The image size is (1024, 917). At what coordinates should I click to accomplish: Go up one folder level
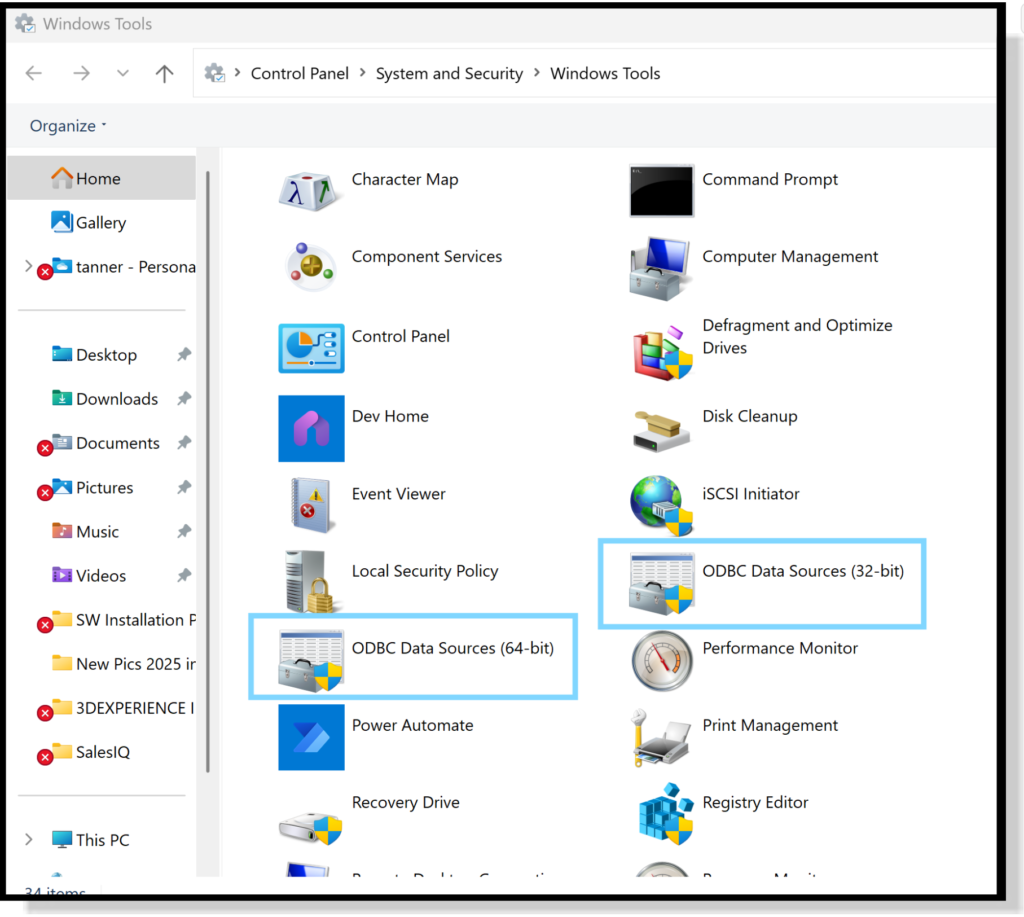tap(165, 74)
